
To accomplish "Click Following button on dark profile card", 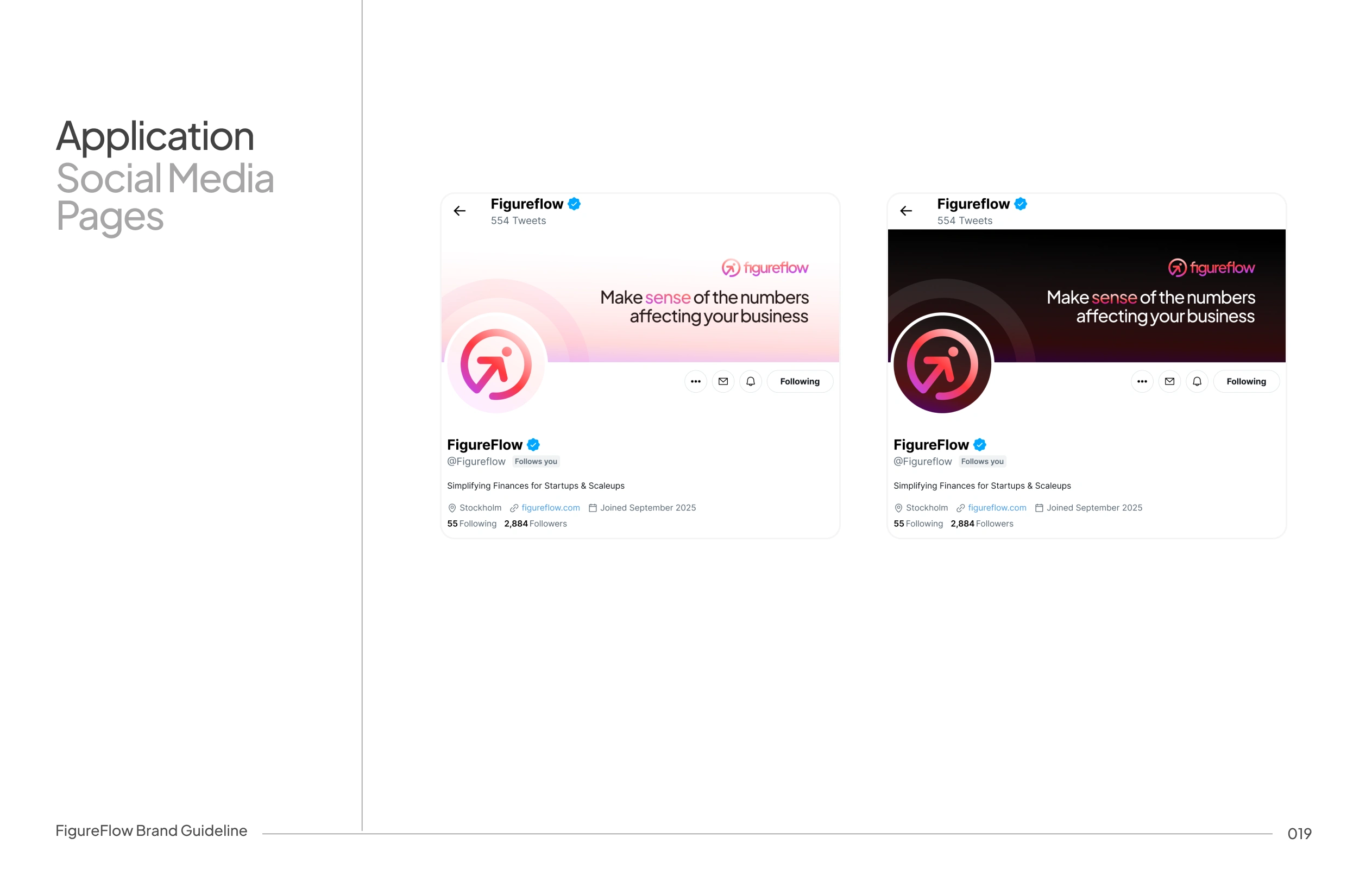I will tap(1247, 382).
